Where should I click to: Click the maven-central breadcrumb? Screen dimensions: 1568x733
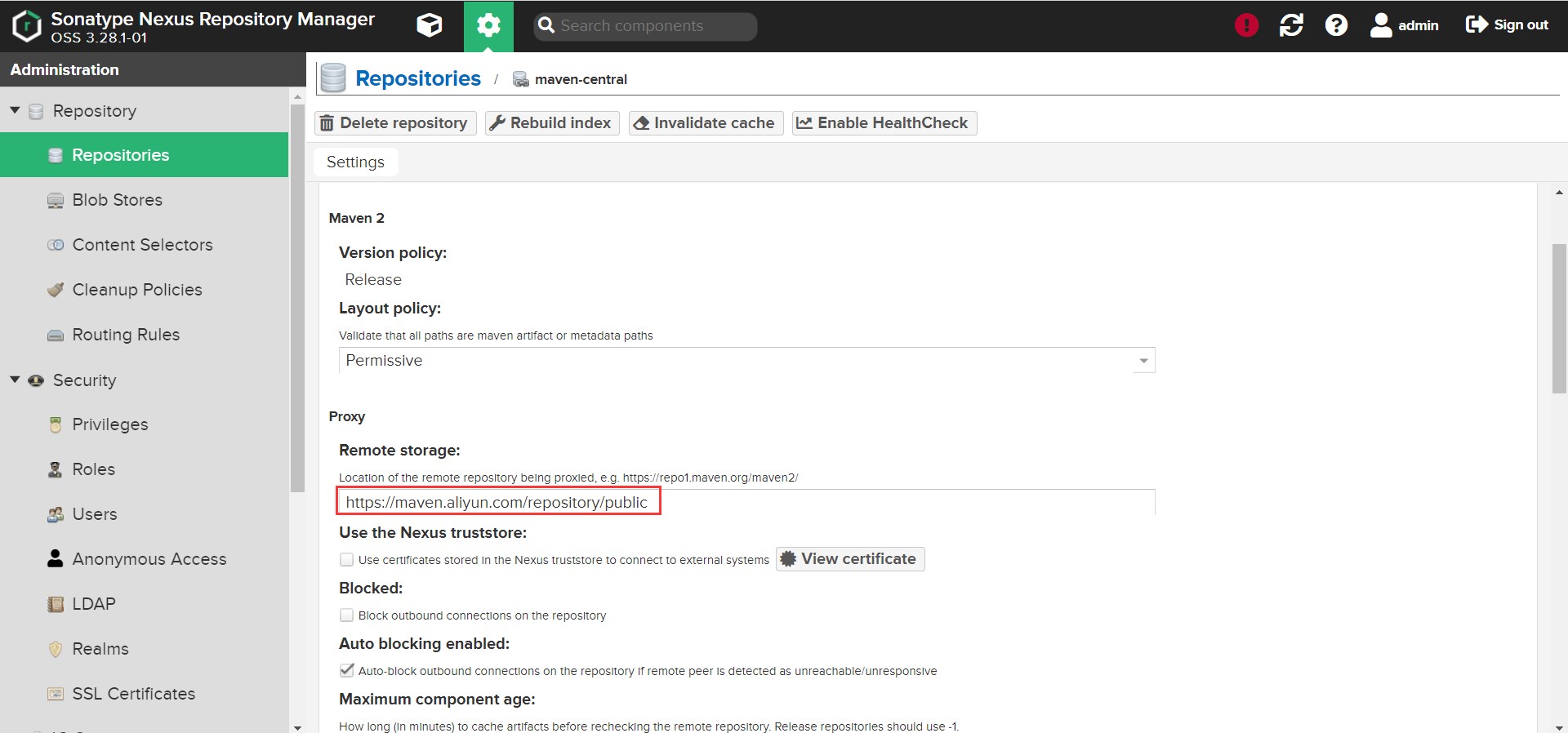pyautogui.click(x=581, y=79)
